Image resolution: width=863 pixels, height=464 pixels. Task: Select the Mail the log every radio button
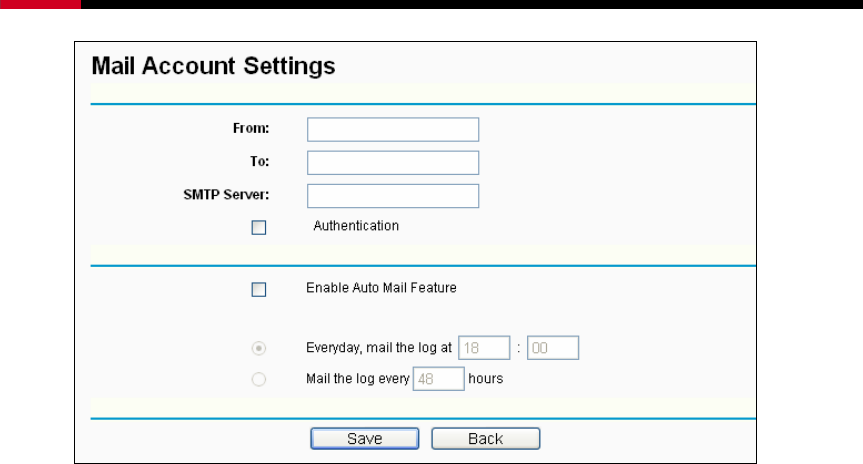(x=259, y=379)
